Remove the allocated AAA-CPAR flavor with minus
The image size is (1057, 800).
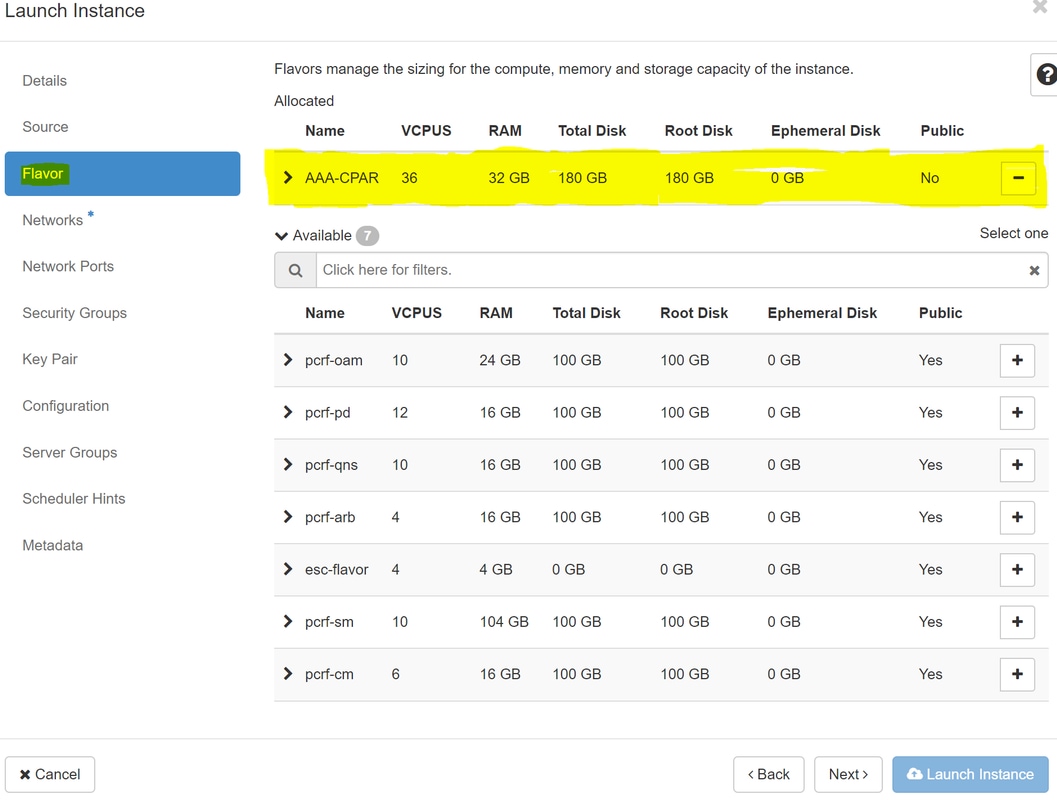(1018, 178)
